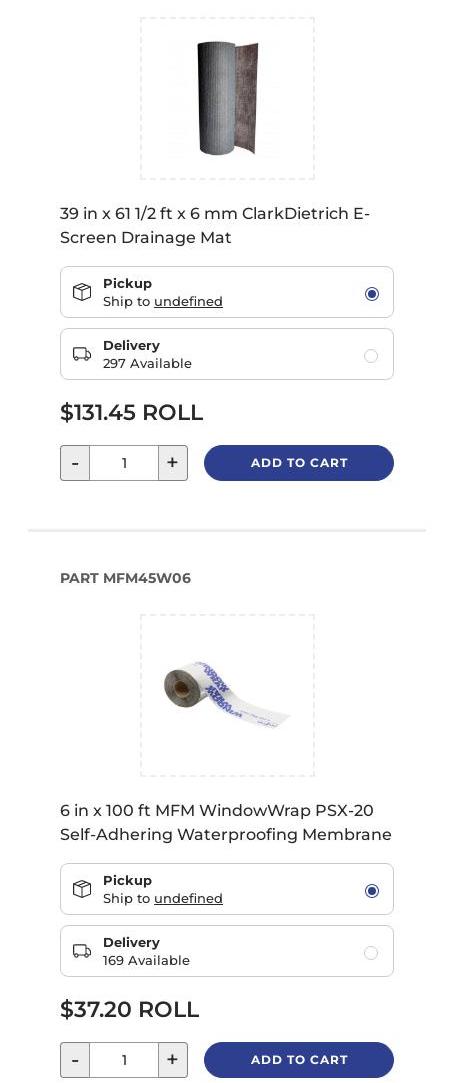The width and height of the screenshot is (450, 1083).
Task: Select Pickup radio for MFM WindowWrap membrane
Action: pyautogui.click(x=371, y=891)
